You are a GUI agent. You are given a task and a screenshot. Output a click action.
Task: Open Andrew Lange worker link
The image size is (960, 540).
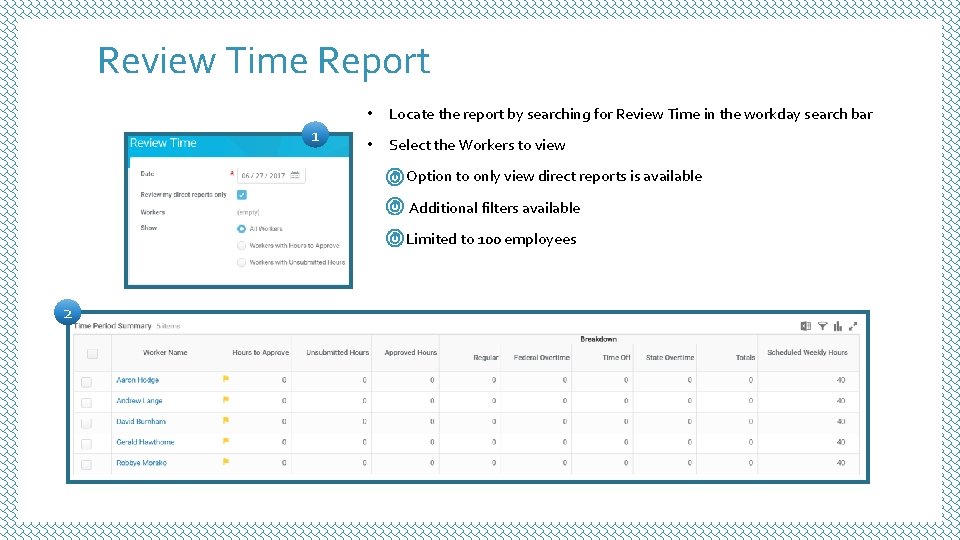pyautogui.click(x=140, y=401)
